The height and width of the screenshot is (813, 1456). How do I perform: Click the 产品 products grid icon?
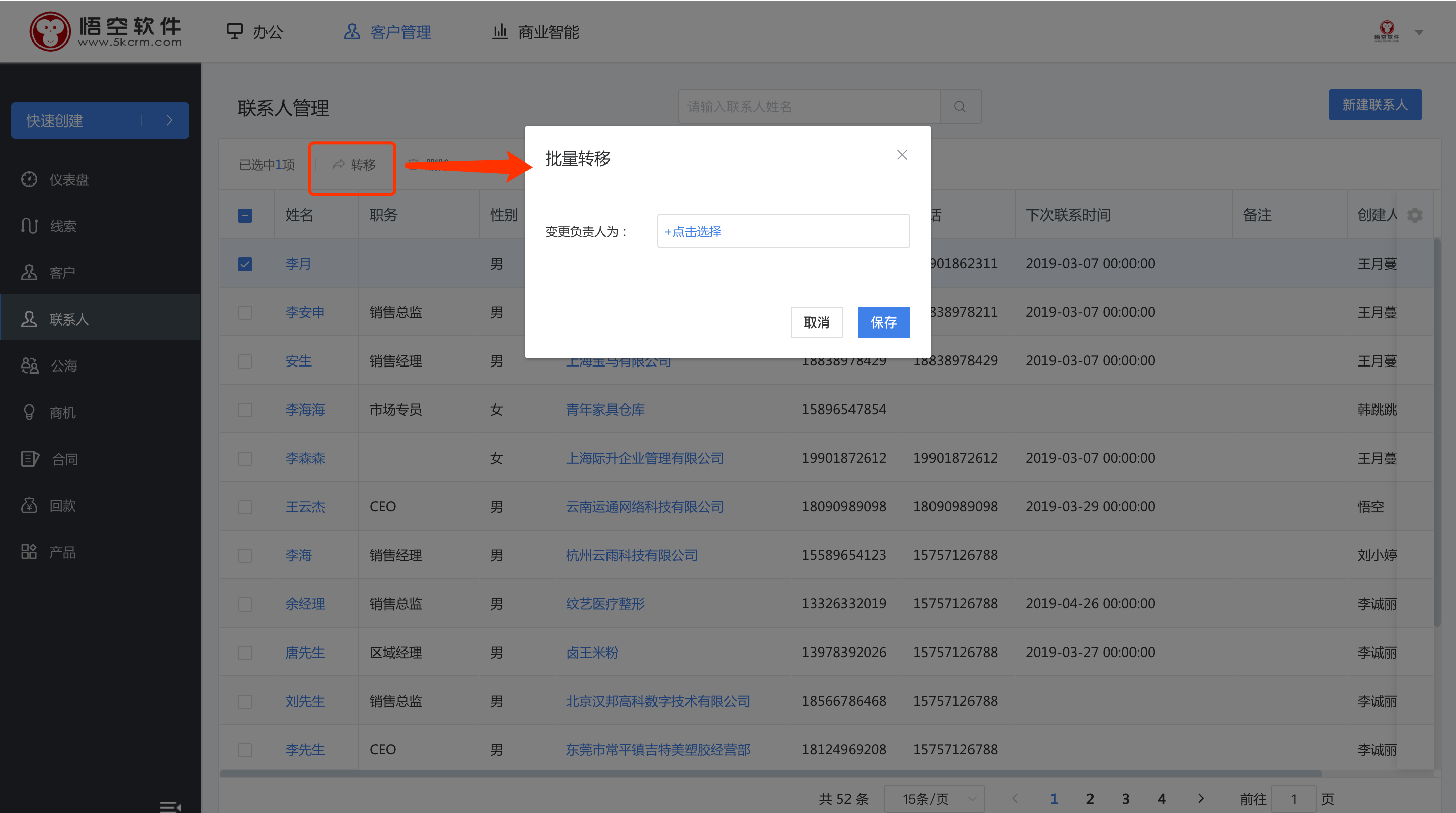[x=29, y=552]
